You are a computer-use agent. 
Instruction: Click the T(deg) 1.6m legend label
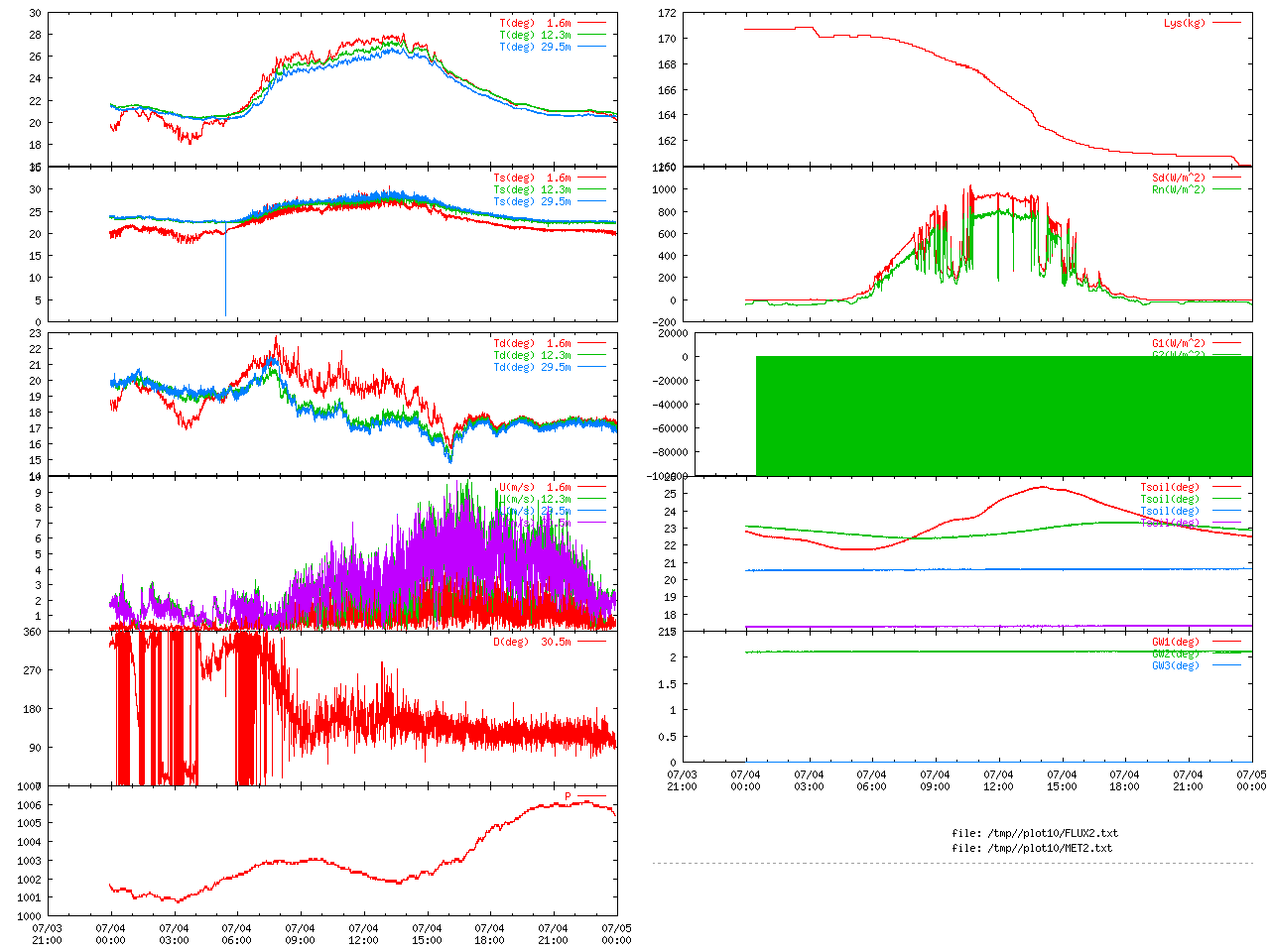click(536, 23)
